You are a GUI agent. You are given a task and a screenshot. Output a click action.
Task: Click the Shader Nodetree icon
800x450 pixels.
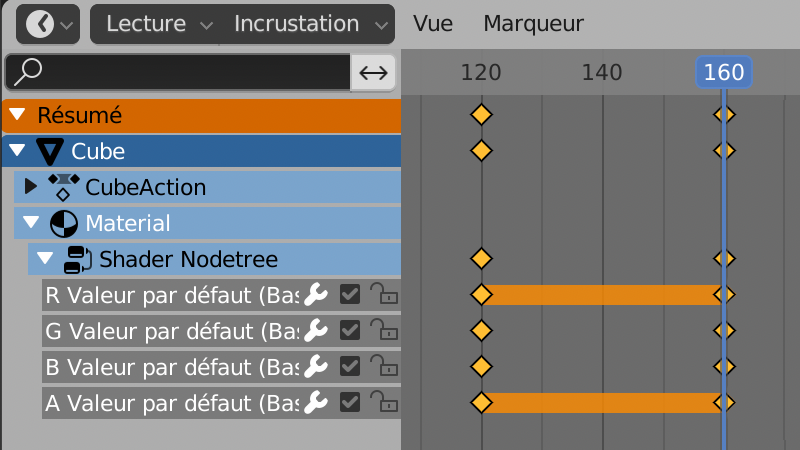pos(77,259)
